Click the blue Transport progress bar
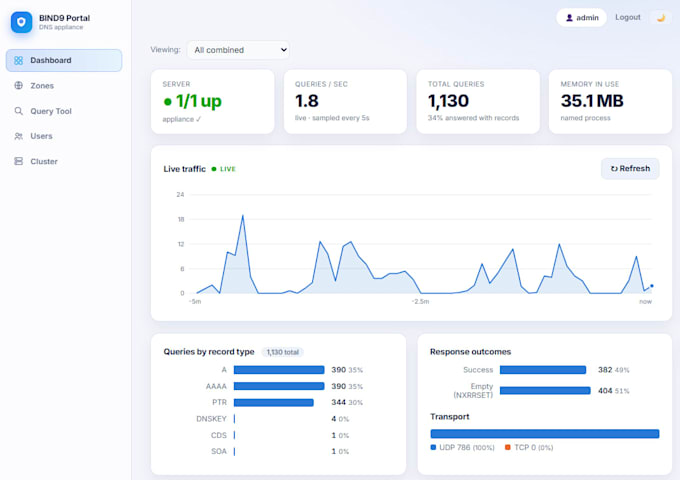The image size is (680, 480). [x=545, y=434]
